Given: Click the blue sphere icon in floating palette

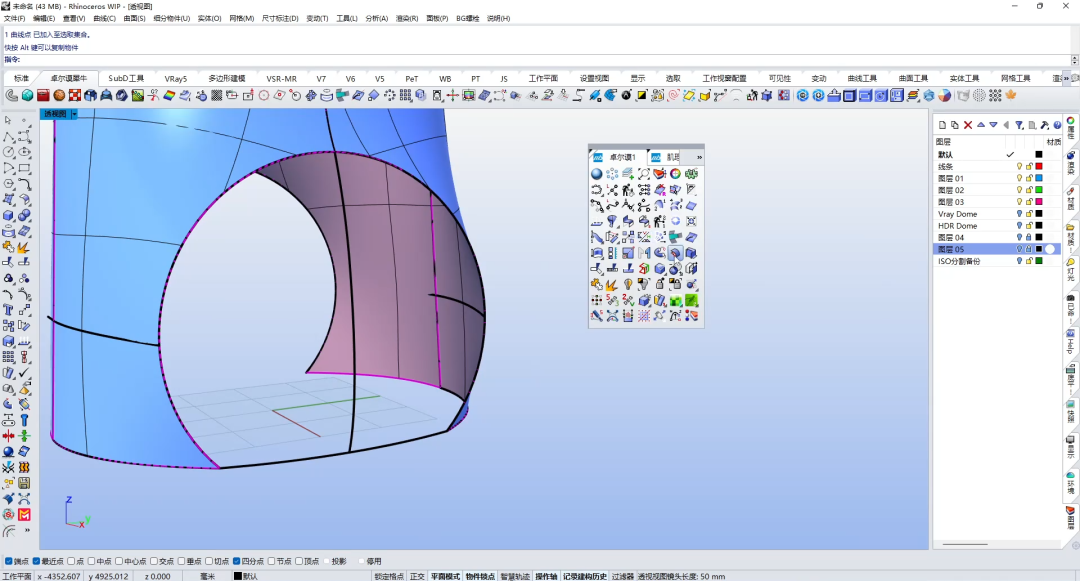Looking at the screenshot, I should [x=596, y=173].
